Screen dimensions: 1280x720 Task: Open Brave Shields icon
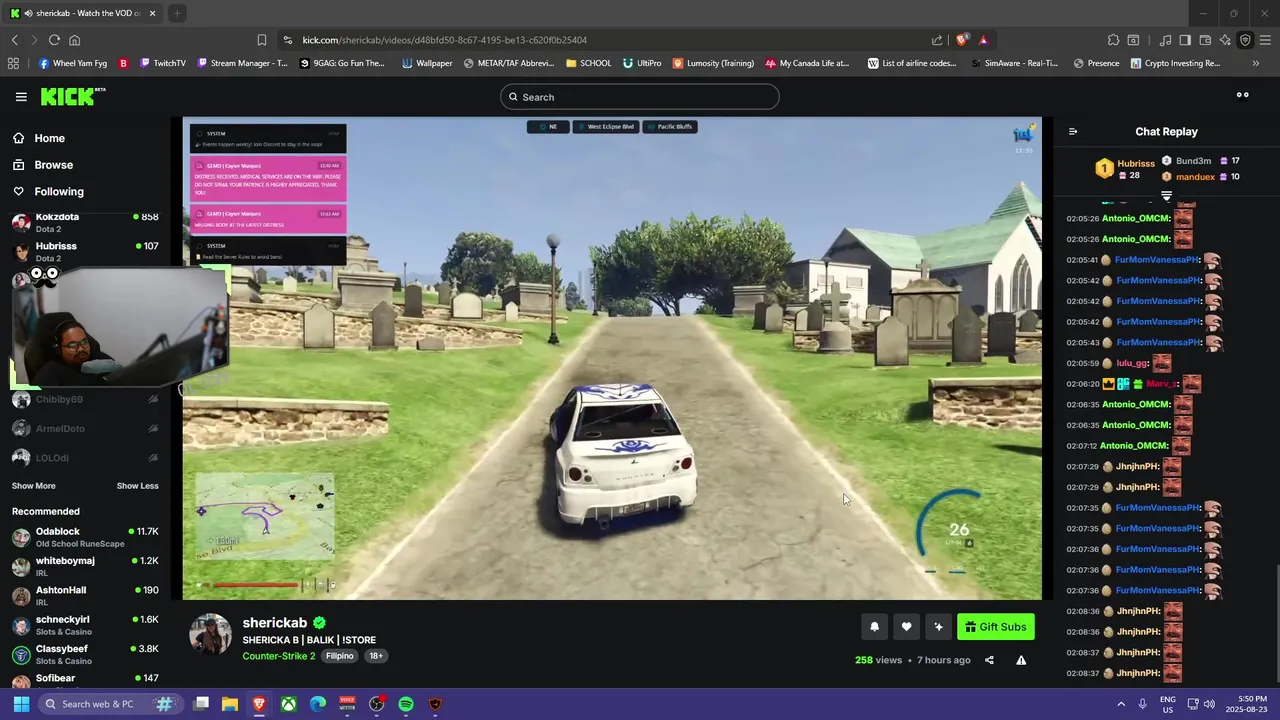(962, 40)
